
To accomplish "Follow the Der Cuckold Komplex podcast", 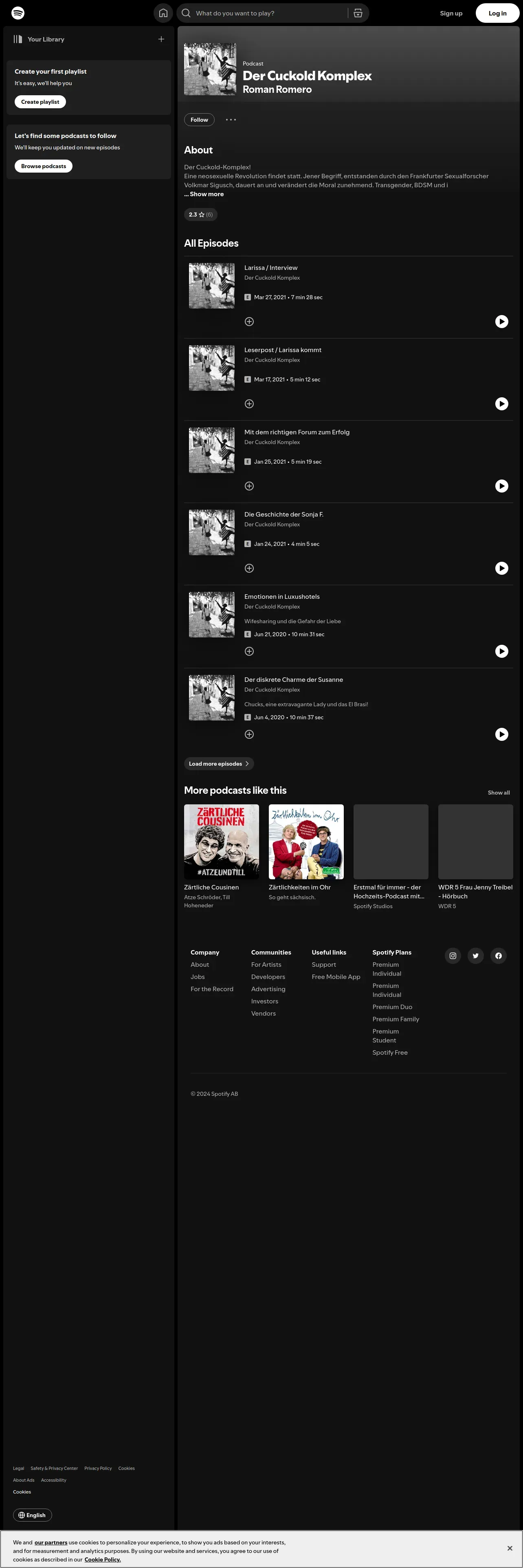I will click(199, 119).
